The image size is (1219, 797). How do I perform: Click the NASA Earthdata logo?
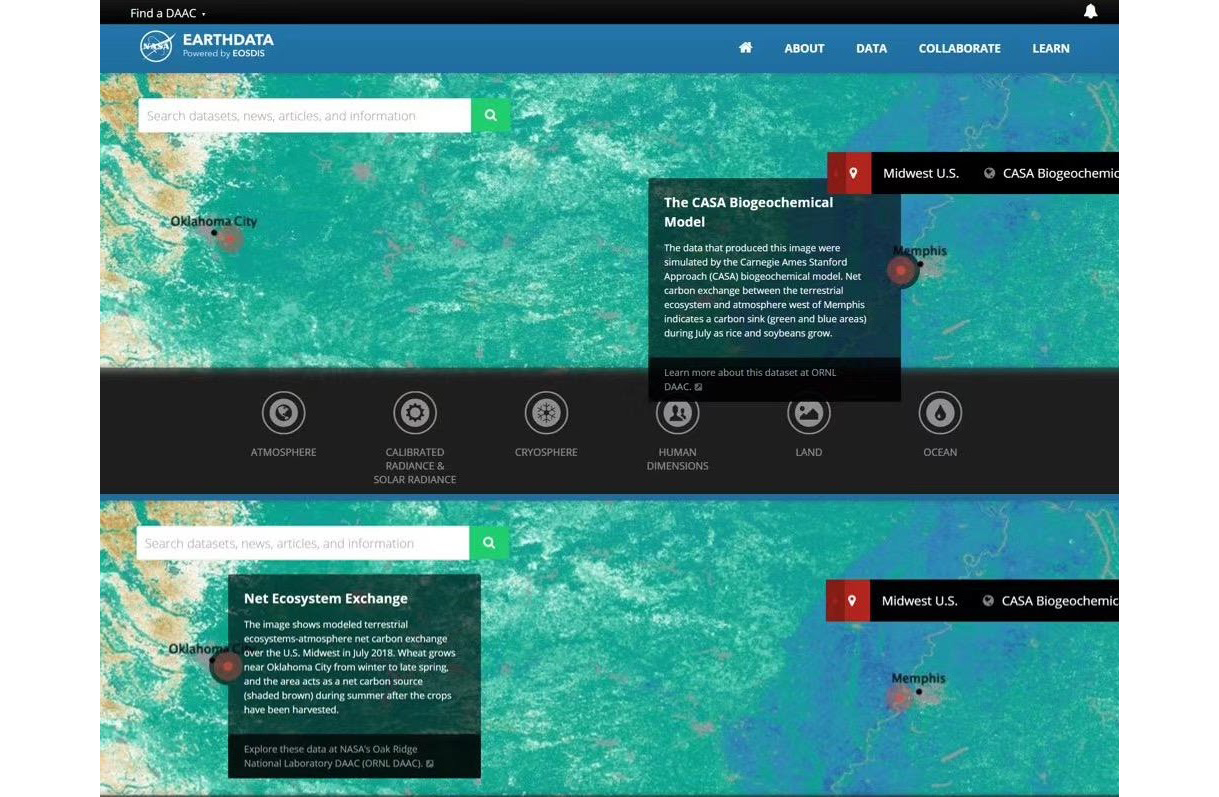point(207,46)
